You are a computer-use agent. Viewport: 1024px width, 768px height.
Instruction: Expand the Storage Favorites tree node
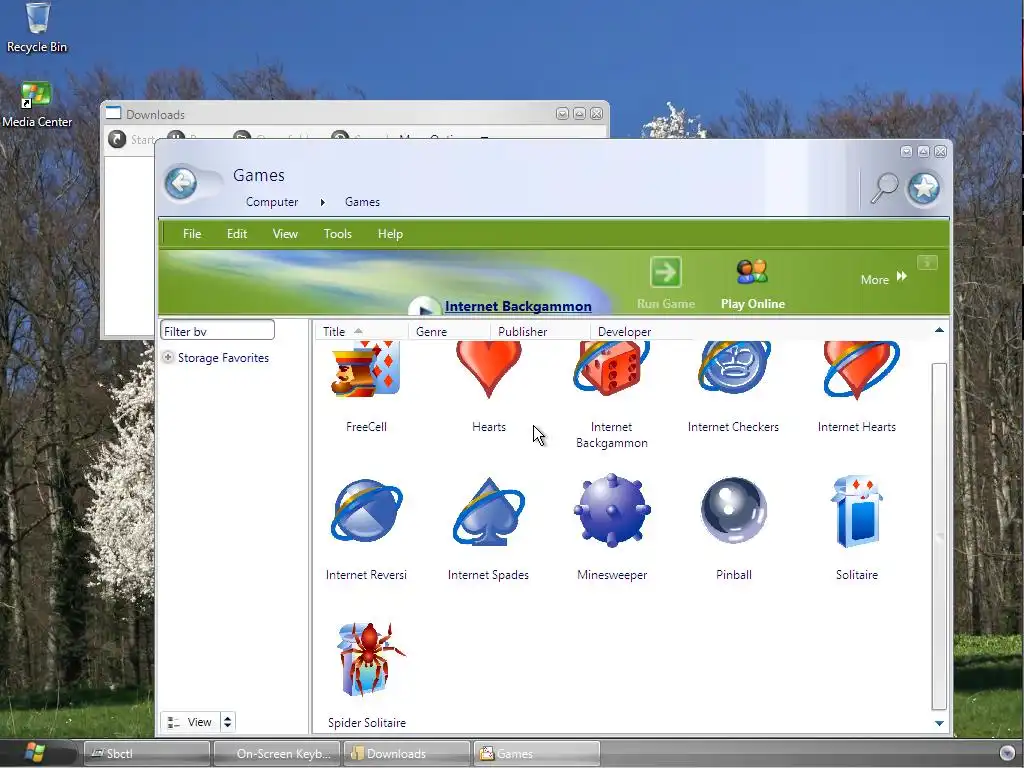(168, 357)
